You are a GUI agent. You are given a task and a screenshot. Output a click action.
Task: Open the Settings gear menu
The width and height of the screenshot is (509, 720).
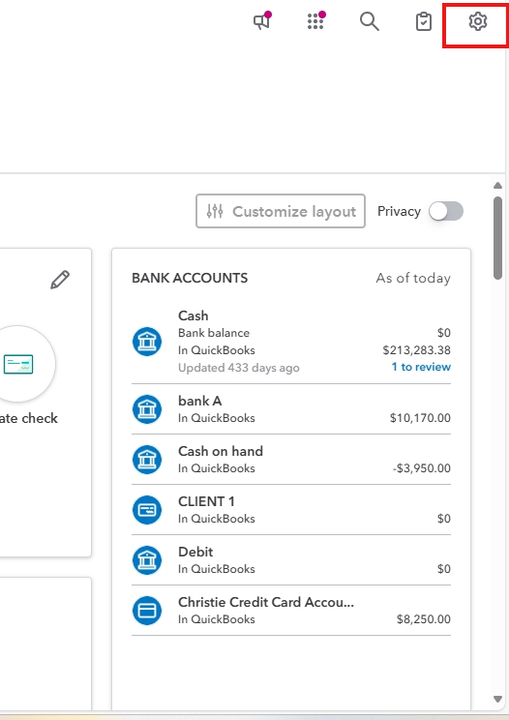click(478, 22)
